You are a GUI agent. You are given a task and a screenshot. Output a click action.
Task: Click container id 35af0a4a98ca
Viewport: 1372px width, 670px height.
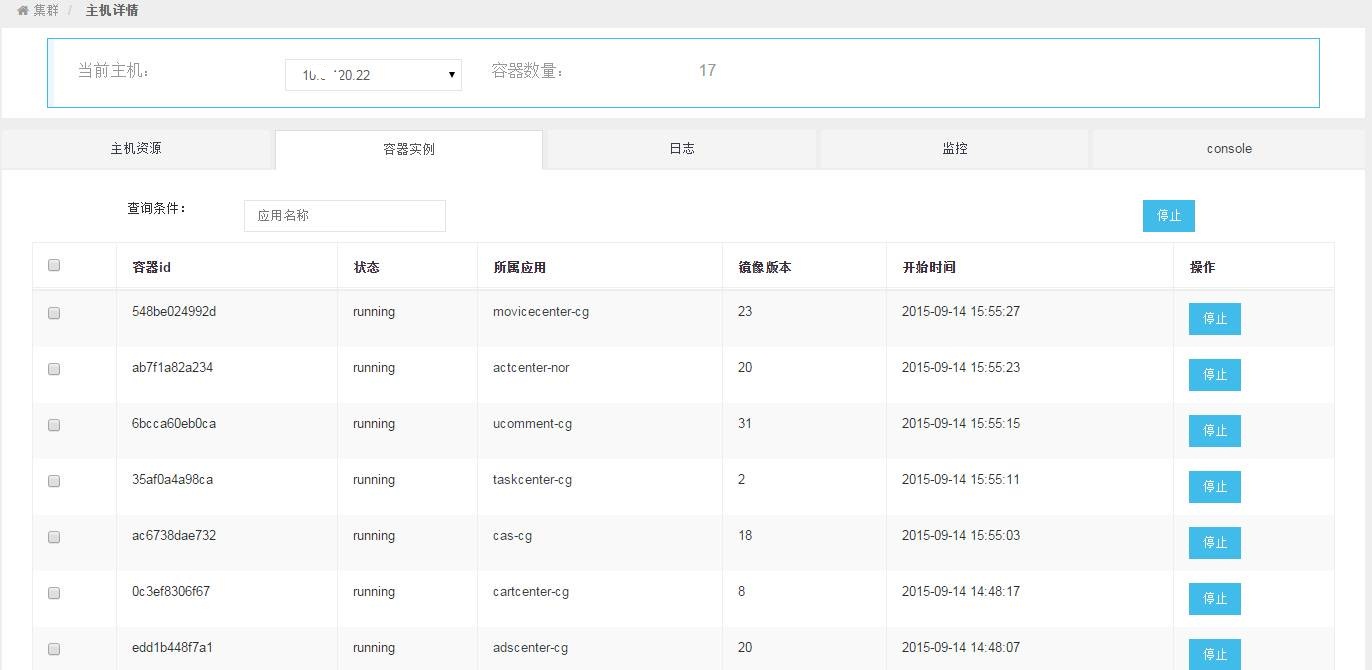pos(172,480)
